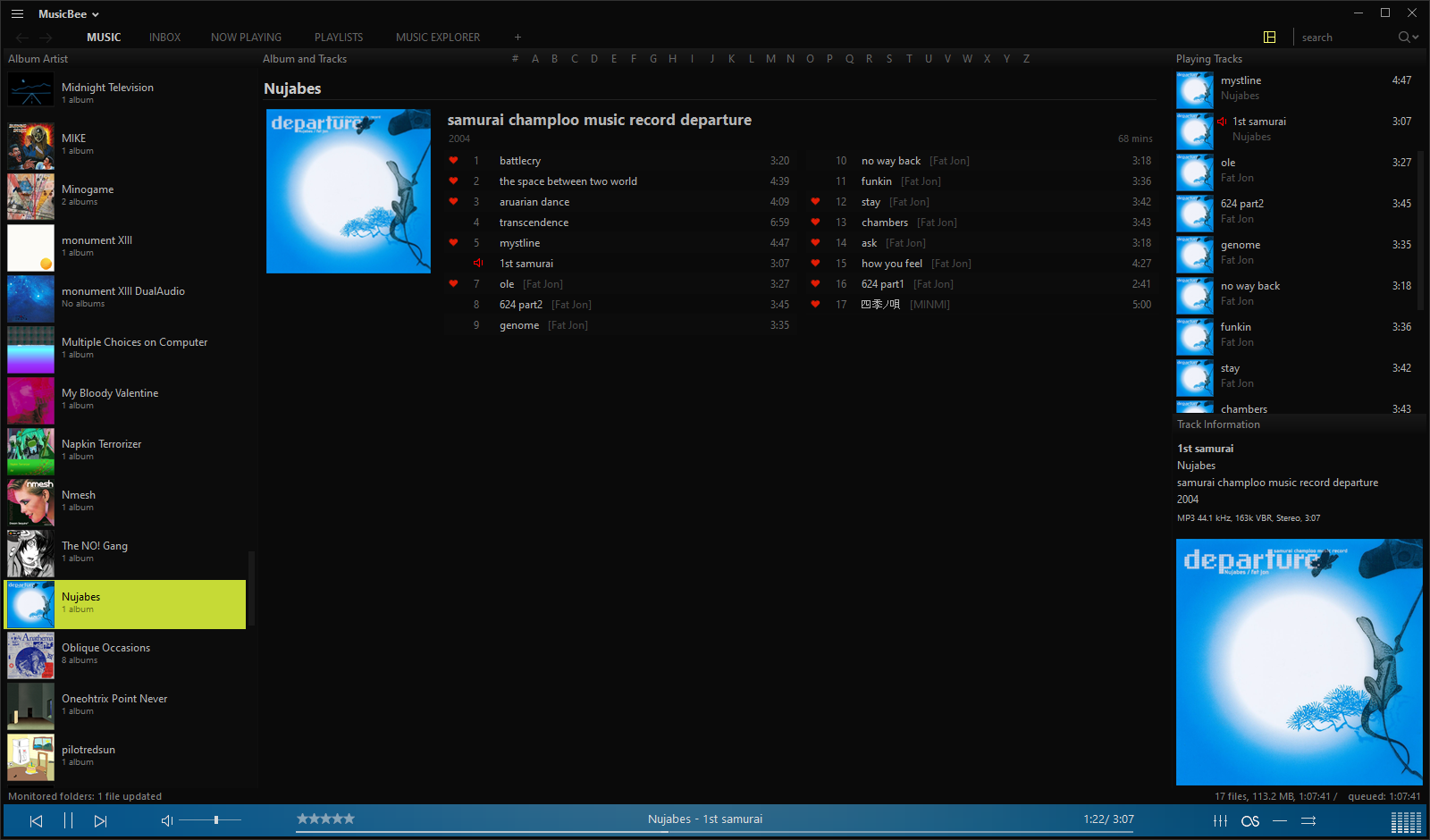Skip to the previous track

coord(36,820)
